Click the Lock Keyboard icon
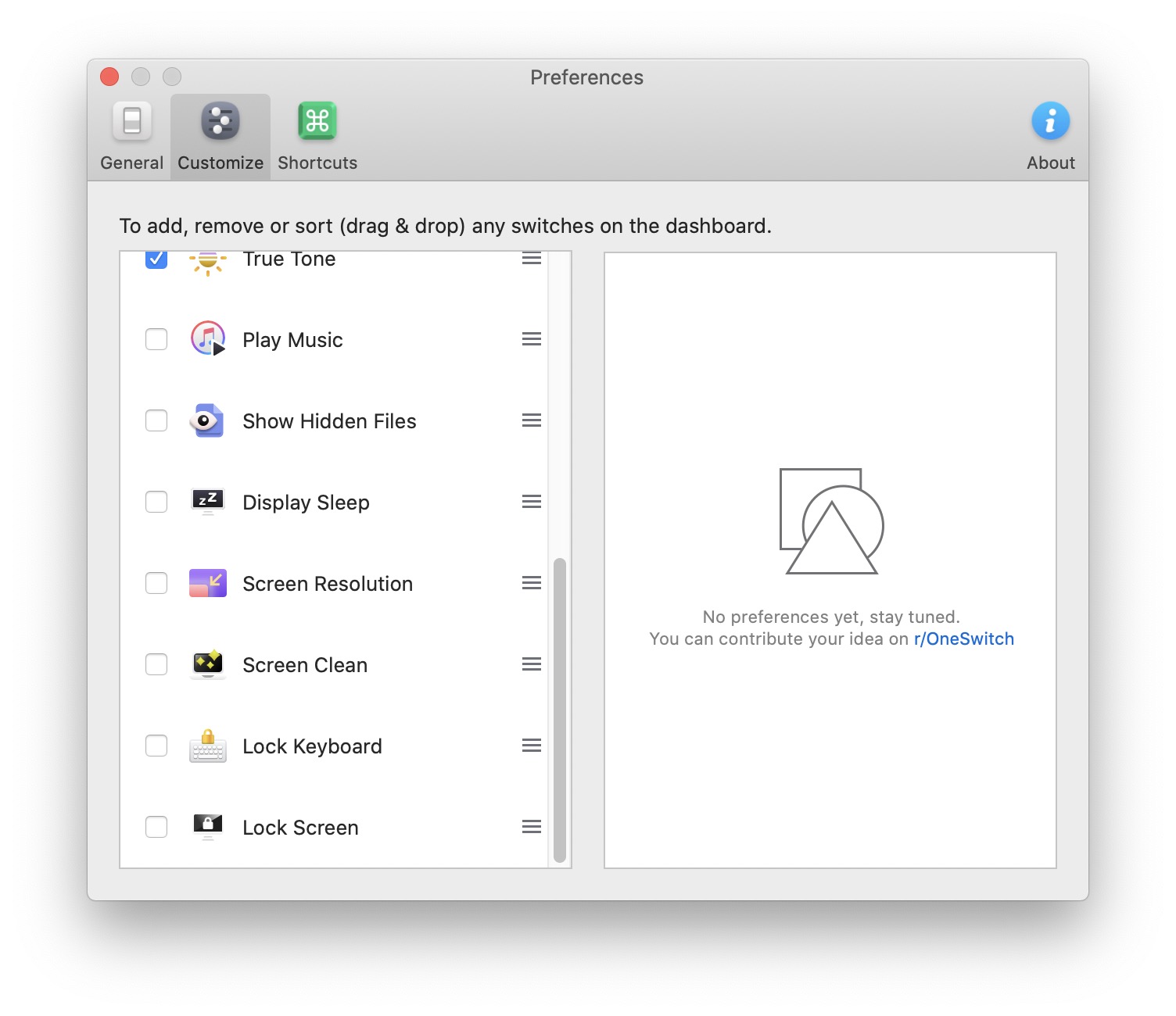 [207, 746]
